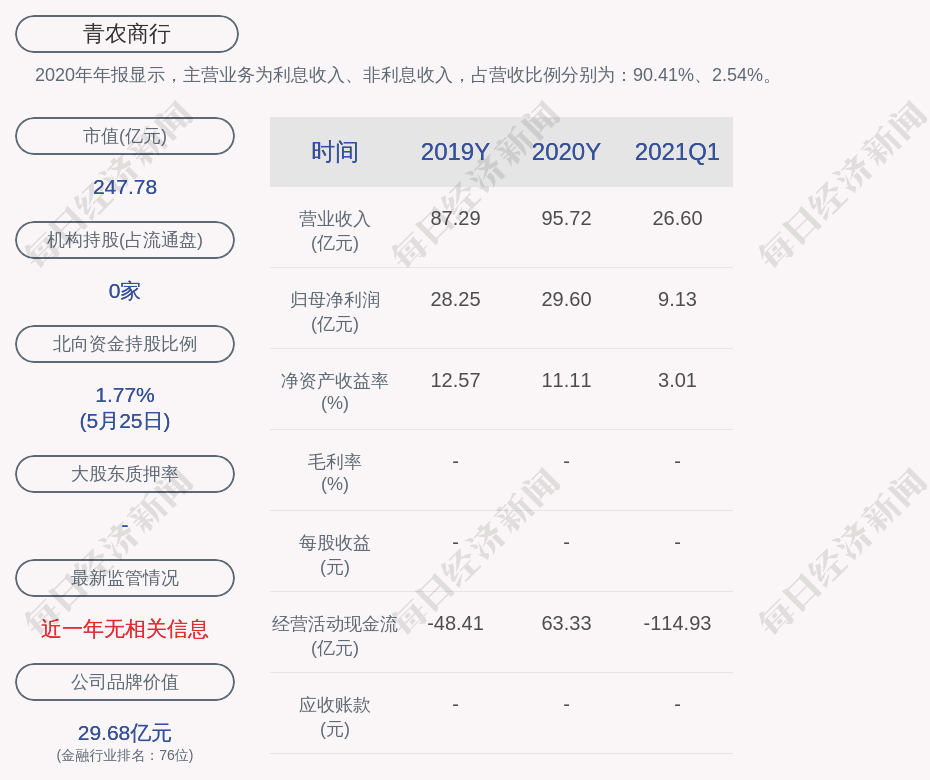Click the 青农商行 title pill

click(x=127, y=34)
